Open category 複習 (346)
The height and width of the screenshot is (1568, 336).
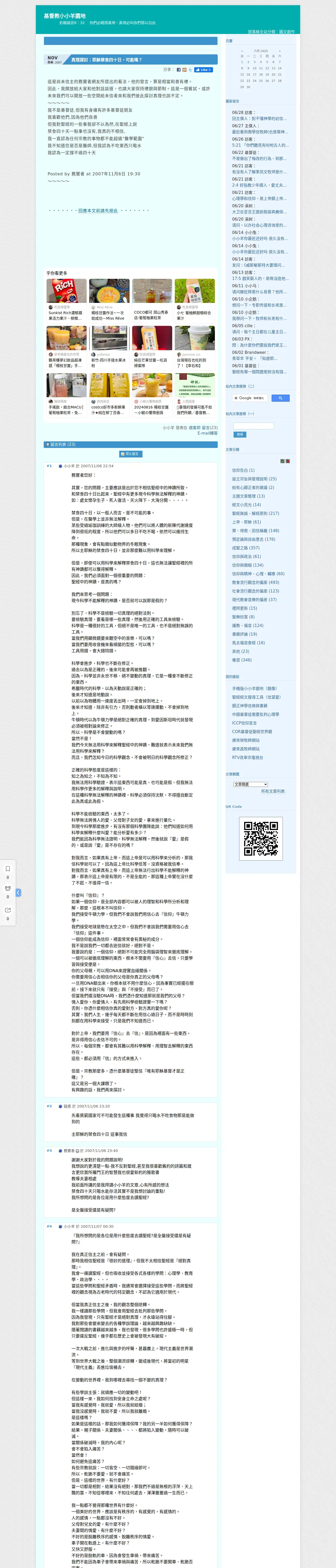click(242, 660)
